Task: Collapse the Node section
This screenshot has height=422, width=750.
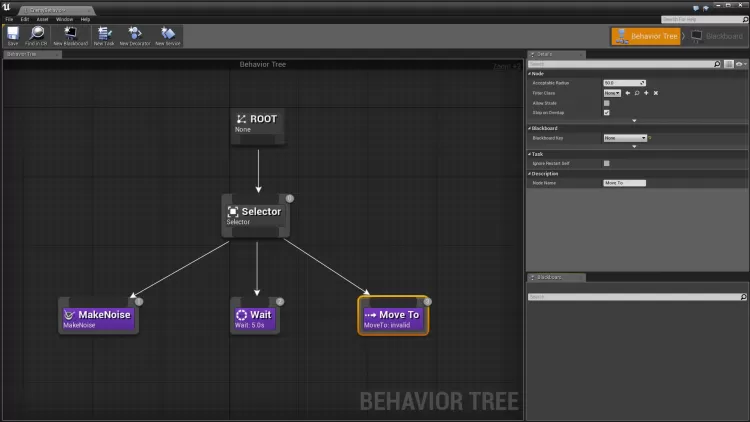Action: coord(529,74)
